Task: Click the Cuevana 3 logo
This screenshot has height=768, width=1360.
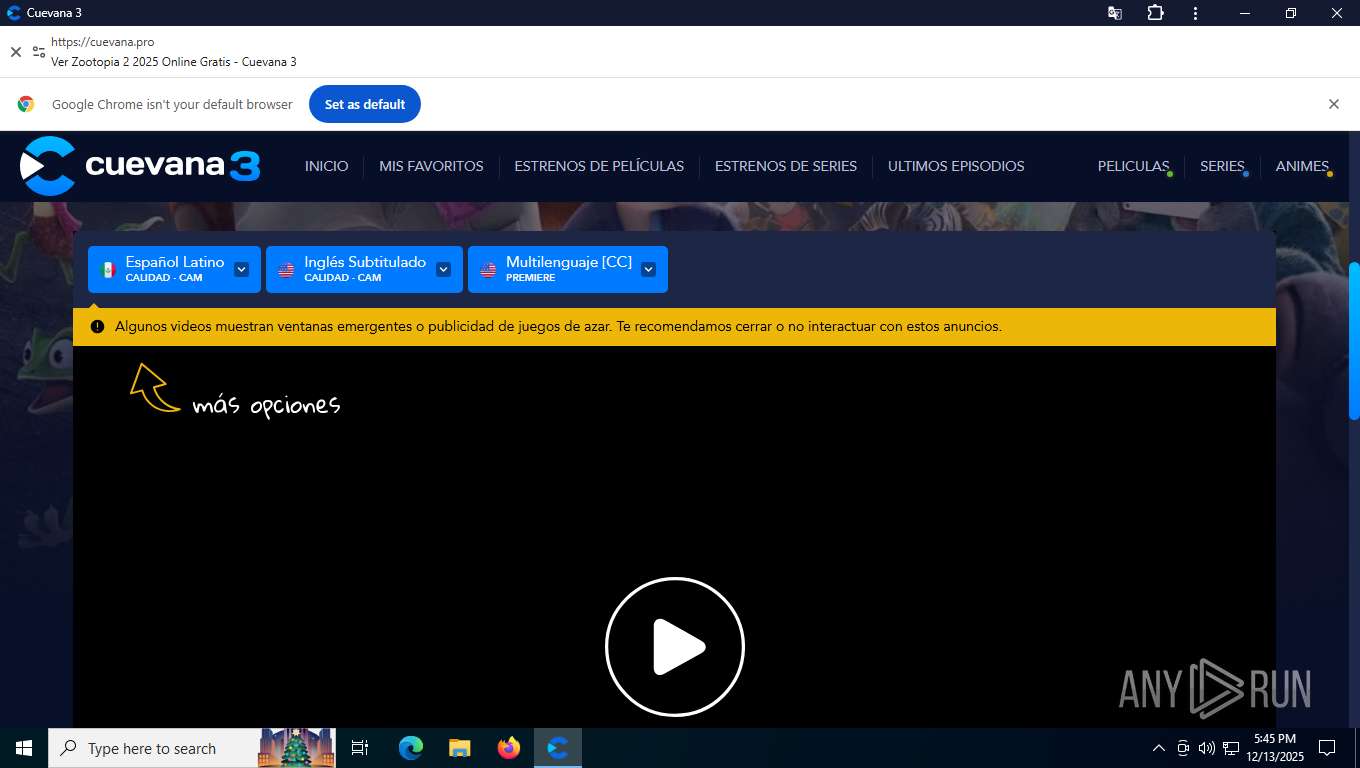Action: point(140,166)
